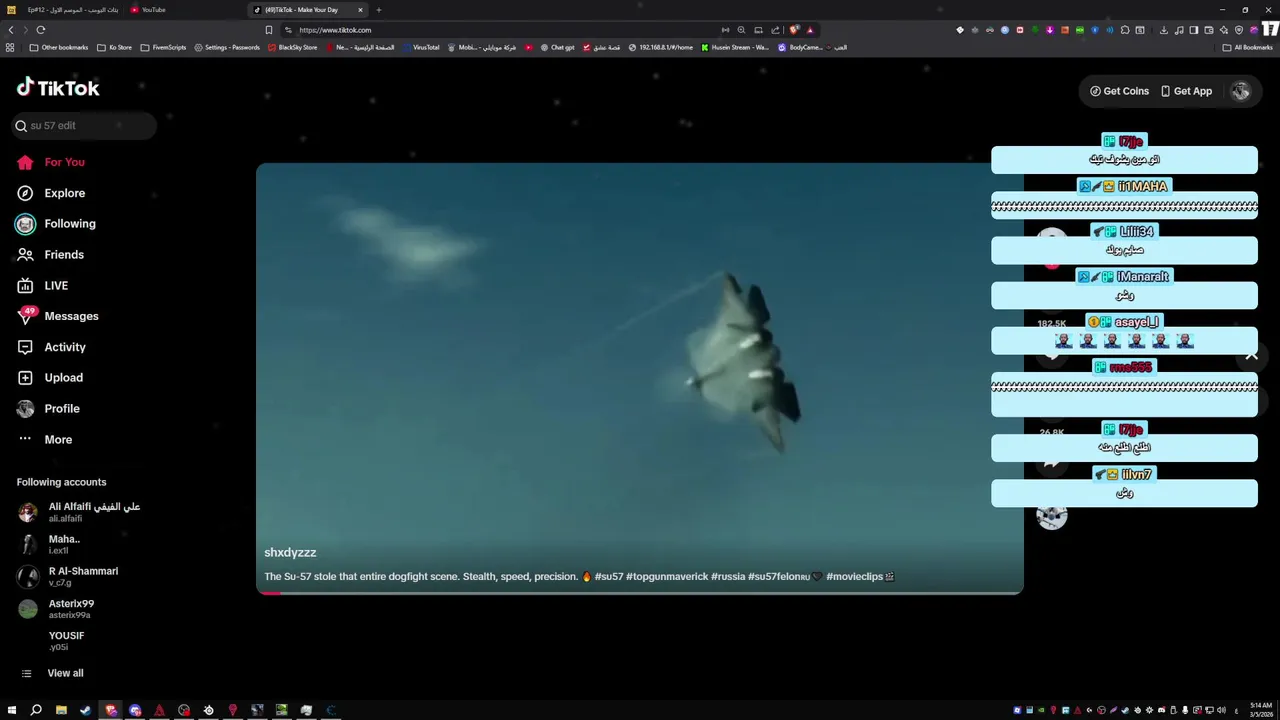Expand the All Bookmarks folder

point(1248,47)
